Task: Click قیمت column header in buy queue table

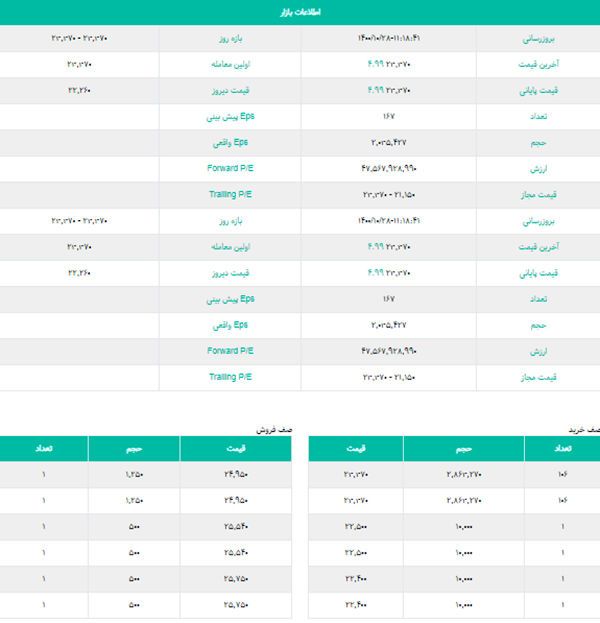Action: tap(355, 449)
